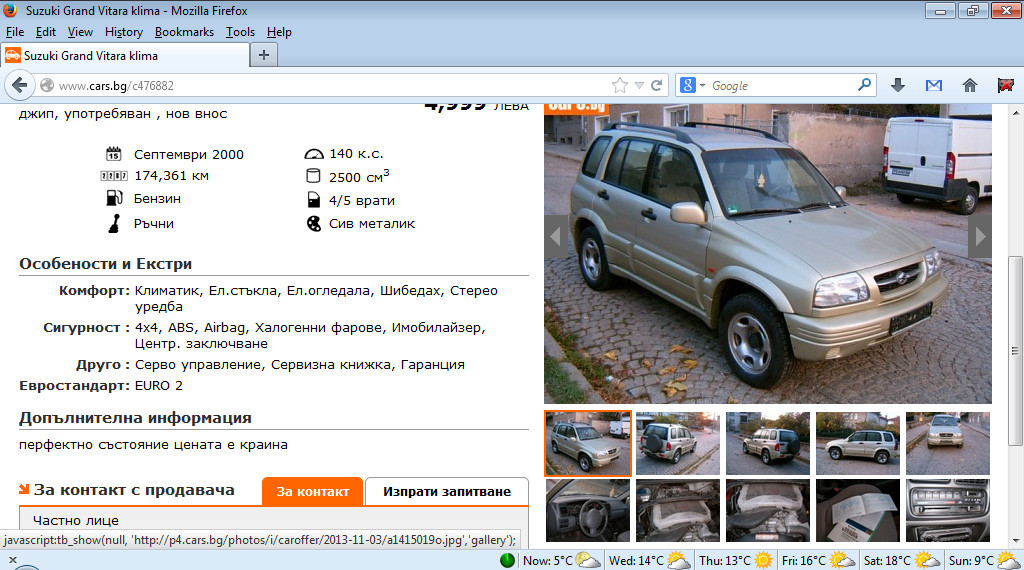Bookmark this page with the star icon
Screen dimensions: 1024x570
point(620,86)
